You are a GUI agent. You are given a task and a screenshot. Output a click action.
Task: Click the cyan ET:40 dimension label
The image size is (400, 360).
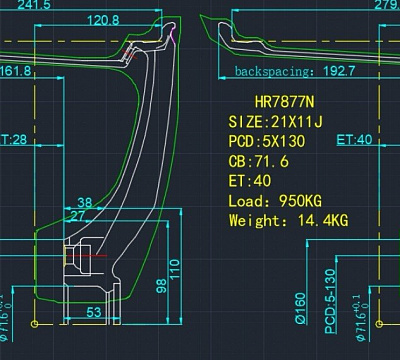pyautogui.click(x=354, y=139)
